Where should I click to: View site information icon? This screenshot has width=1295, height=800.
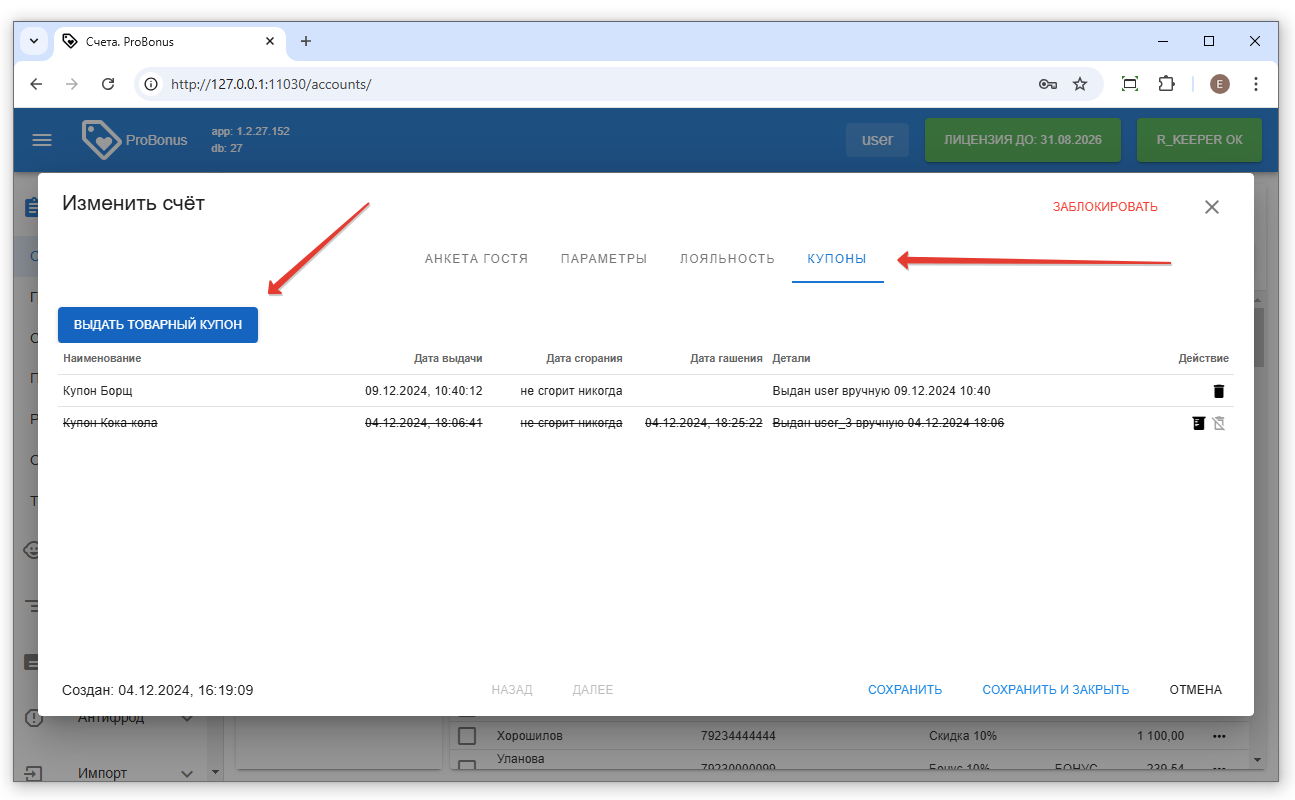[x=151, y=84]
